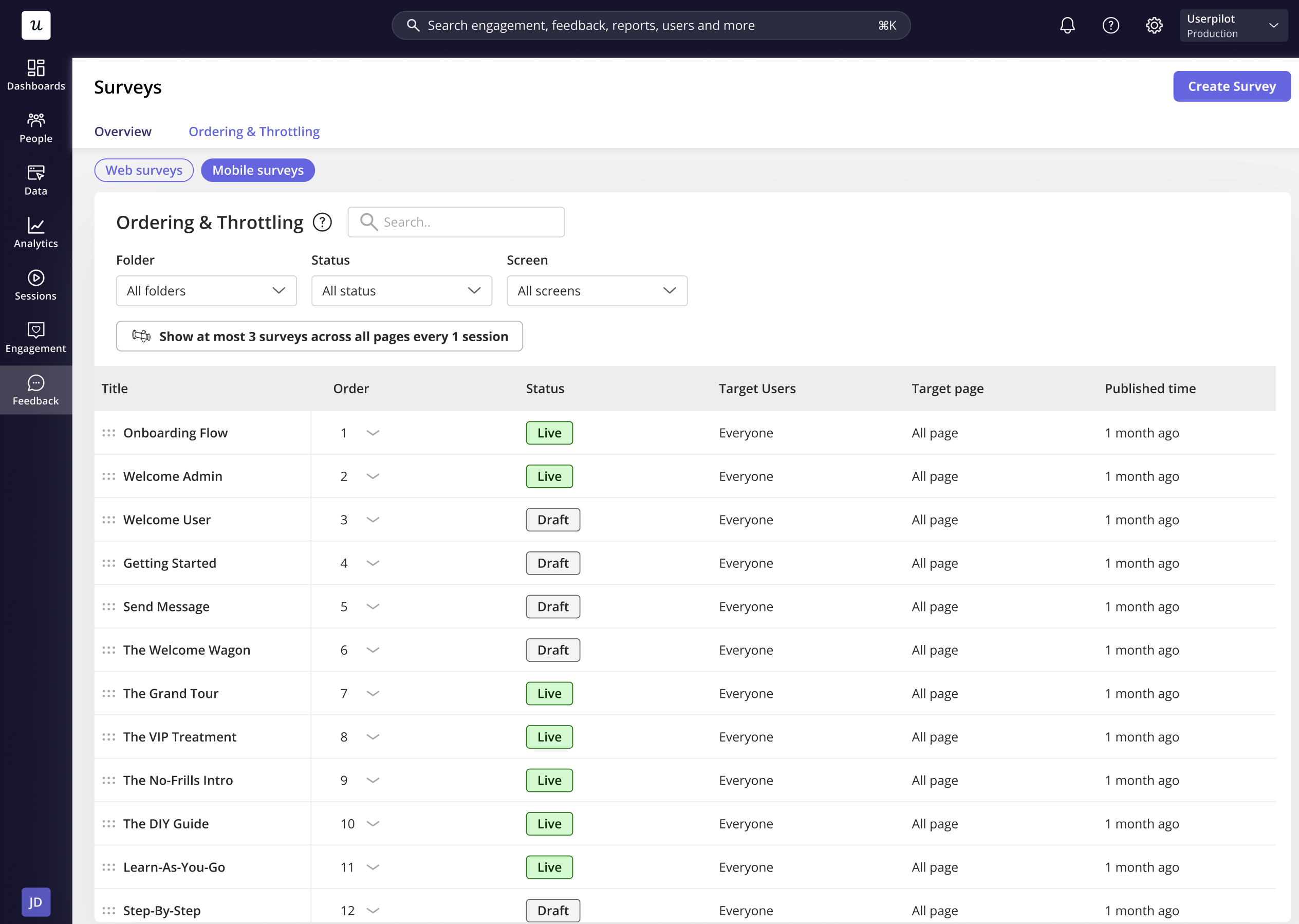
Task: Click the notifications bell icon
Action: (1067, 26)
